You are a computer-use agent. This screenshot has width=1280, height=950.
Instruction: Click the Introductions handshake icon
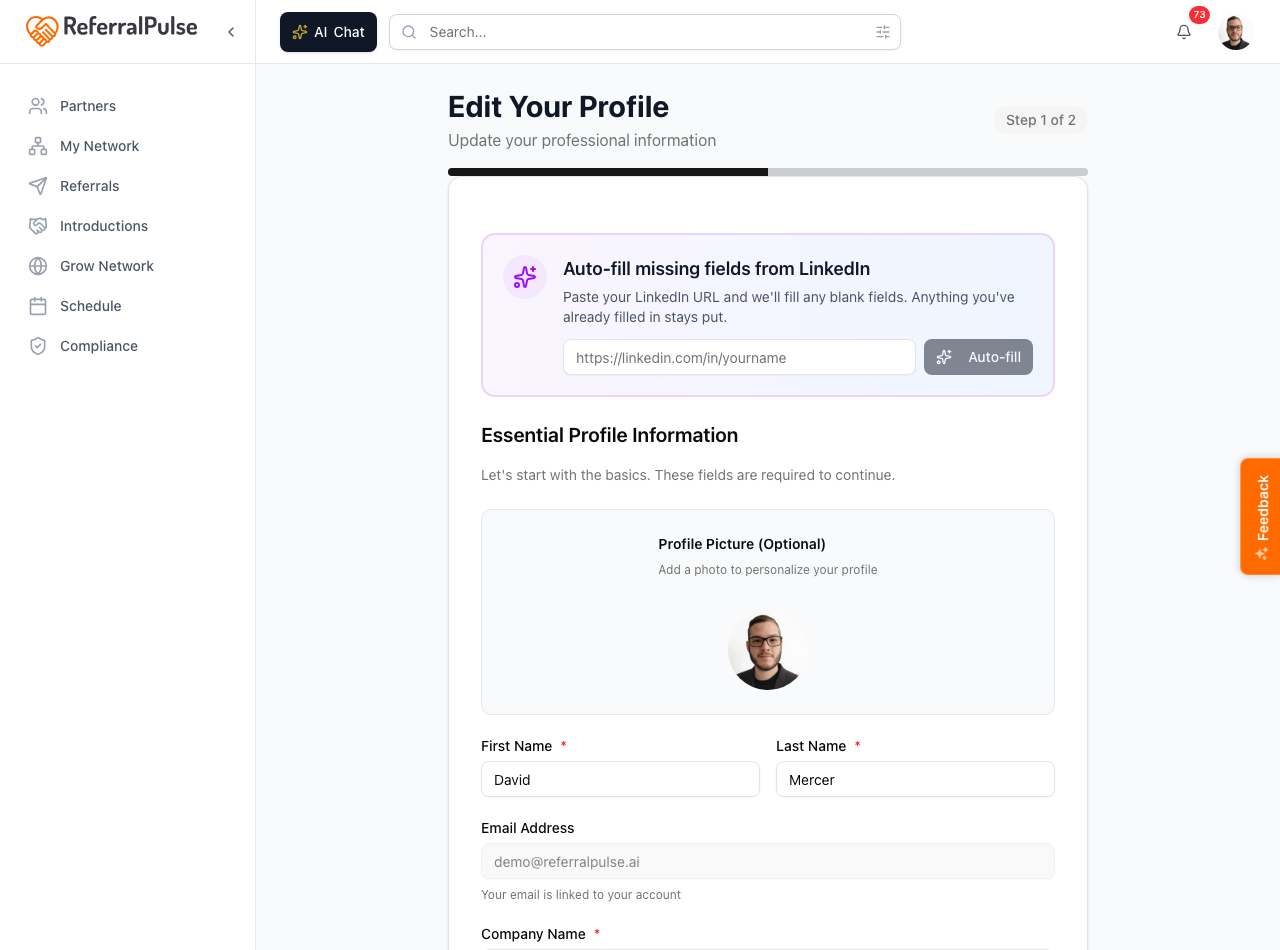(x=38, y=226)
